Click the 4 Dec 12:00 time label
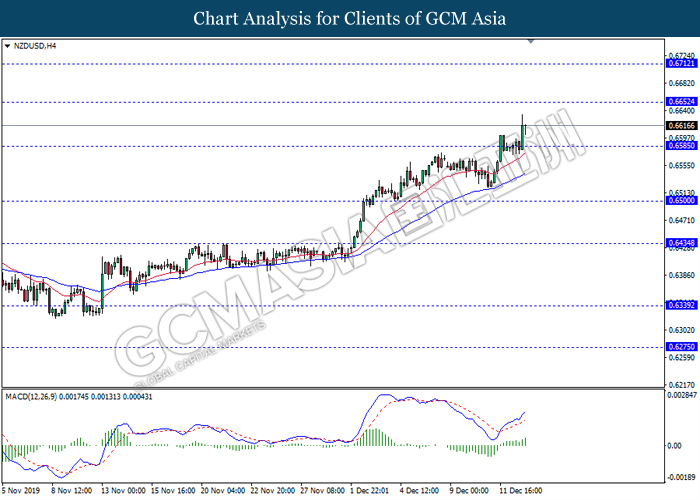This screenshot has height=500, width=700. tap(419, 490)
